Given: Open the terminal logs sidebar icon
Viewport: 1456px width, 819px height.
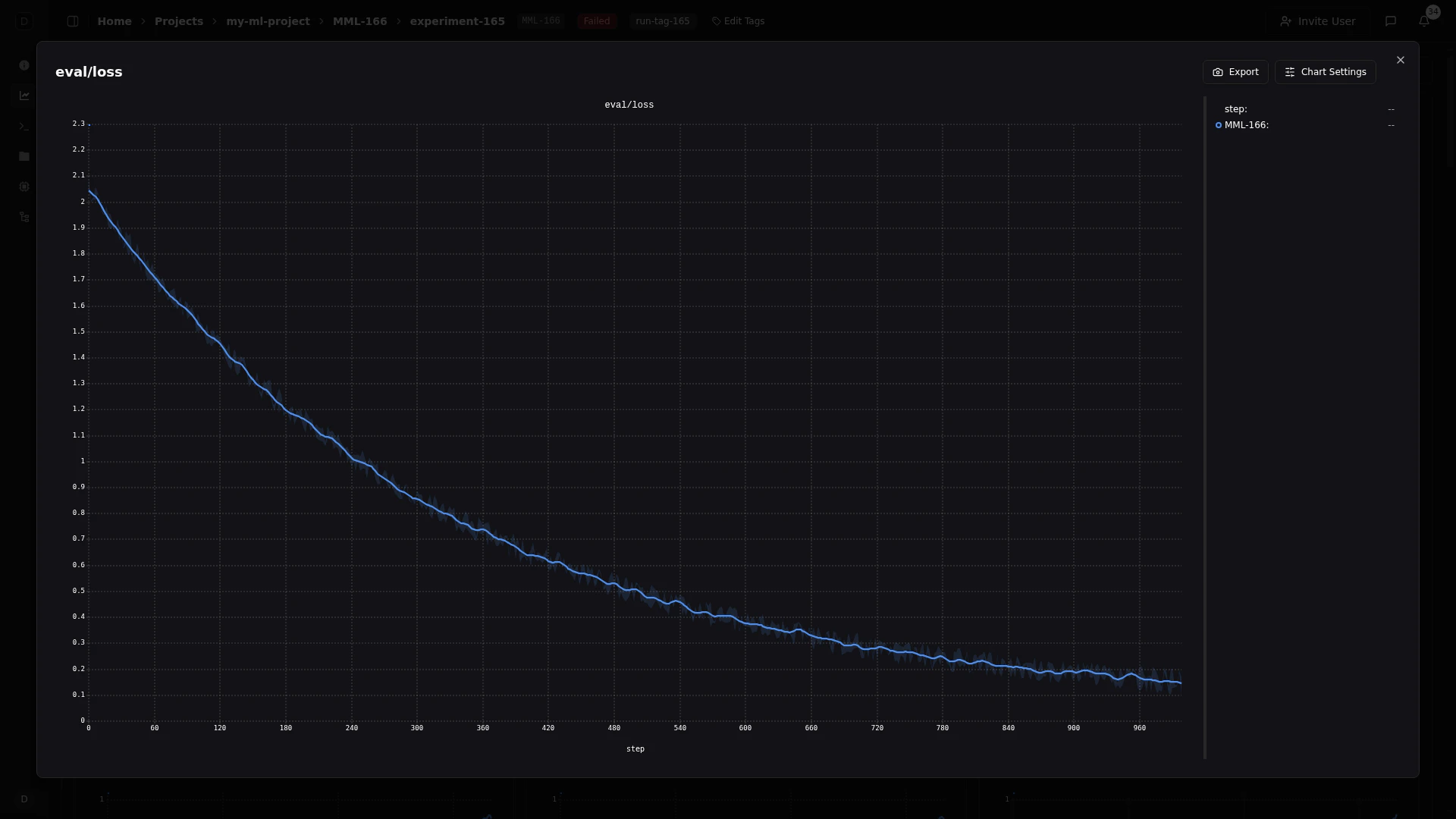Looking at the screenshot, I should point(24,126).
